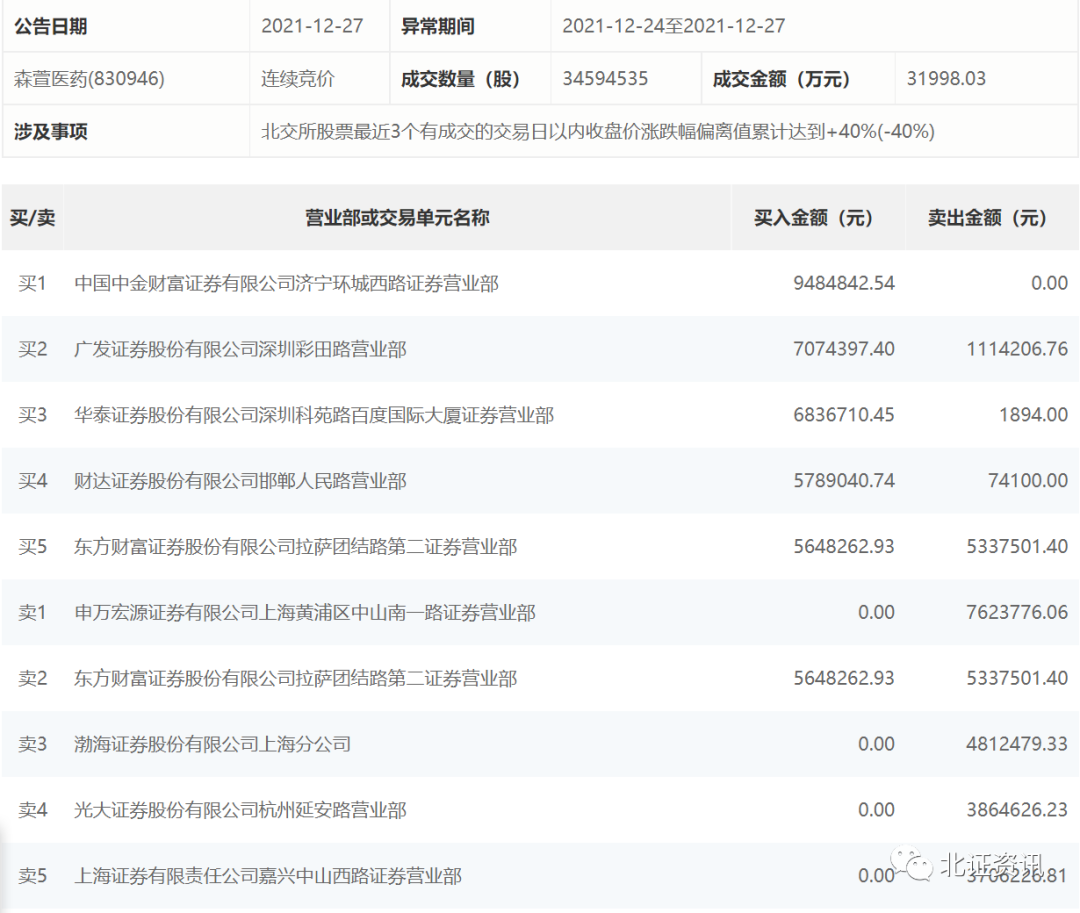Select sell amount 1894.00
The width and height of the screenshot is (1080, 913).
(x=1034, y=415)
